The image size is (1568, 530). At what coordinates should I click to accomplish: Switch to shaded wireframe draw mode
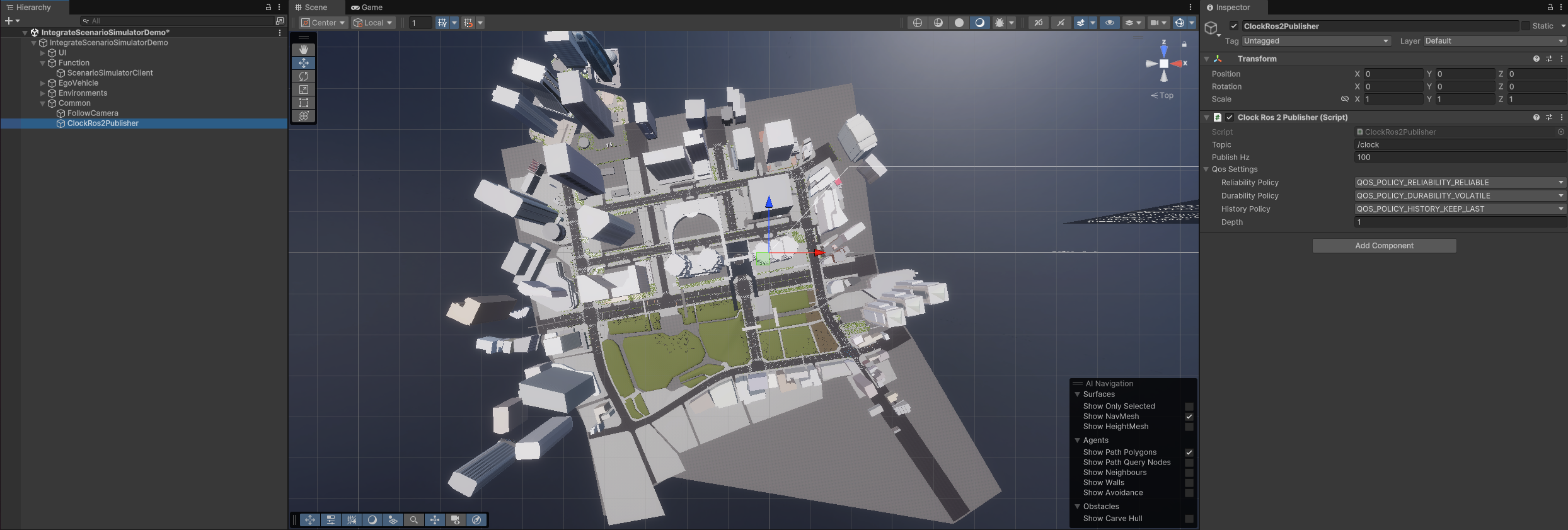938,23
